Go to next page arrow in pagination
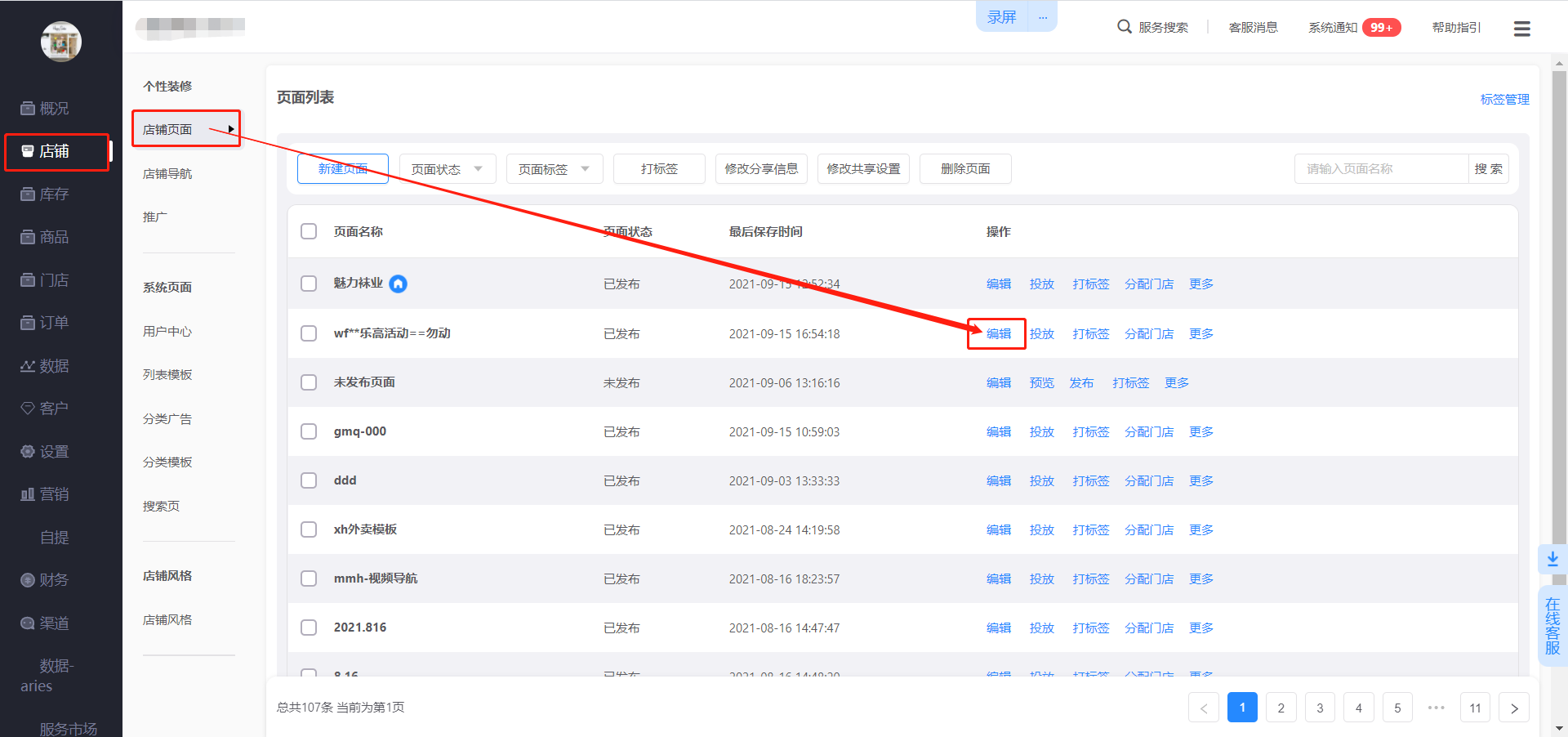The width and height of the screenshot is (1568, 737). pos(1514,708)
